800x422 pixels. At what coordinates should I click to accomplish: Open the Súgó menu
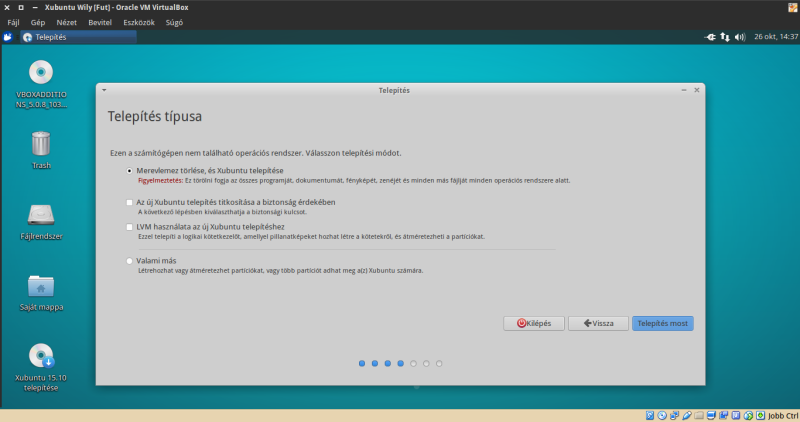click(174, 22)
